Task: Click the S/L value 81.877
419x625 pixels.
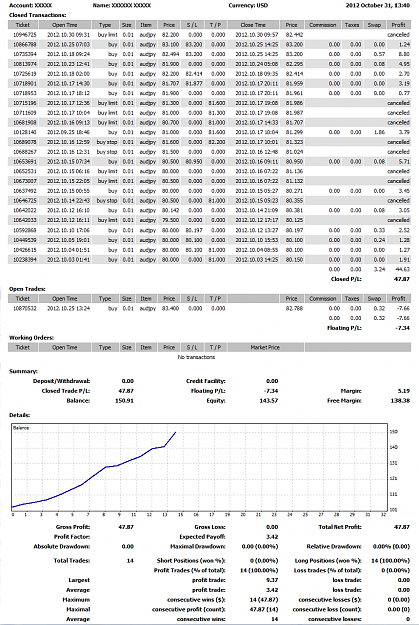Action: pos(194,83)
